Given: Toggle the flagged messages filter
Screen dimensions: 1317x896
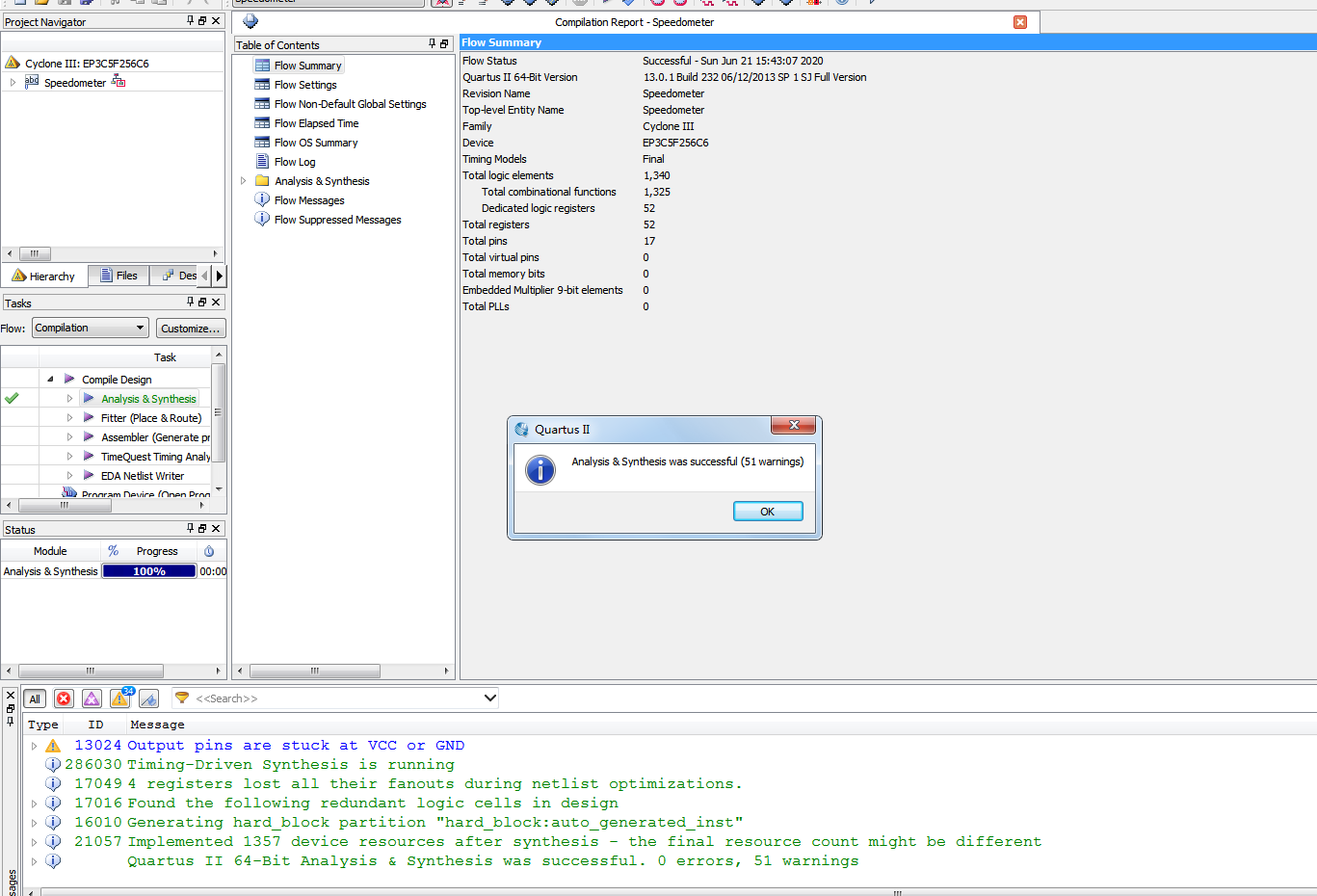Looking at the screenshot, I should point(148,698).
